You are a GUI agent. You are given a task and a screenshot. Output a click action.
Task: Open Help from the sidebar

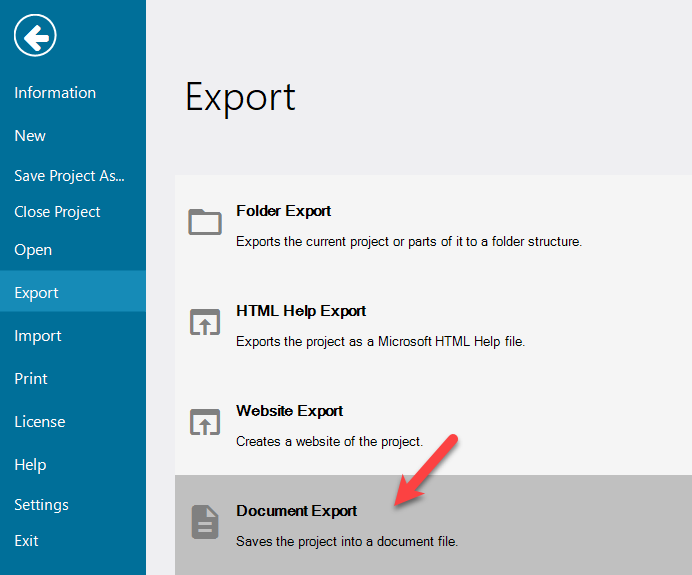point(30,465)
